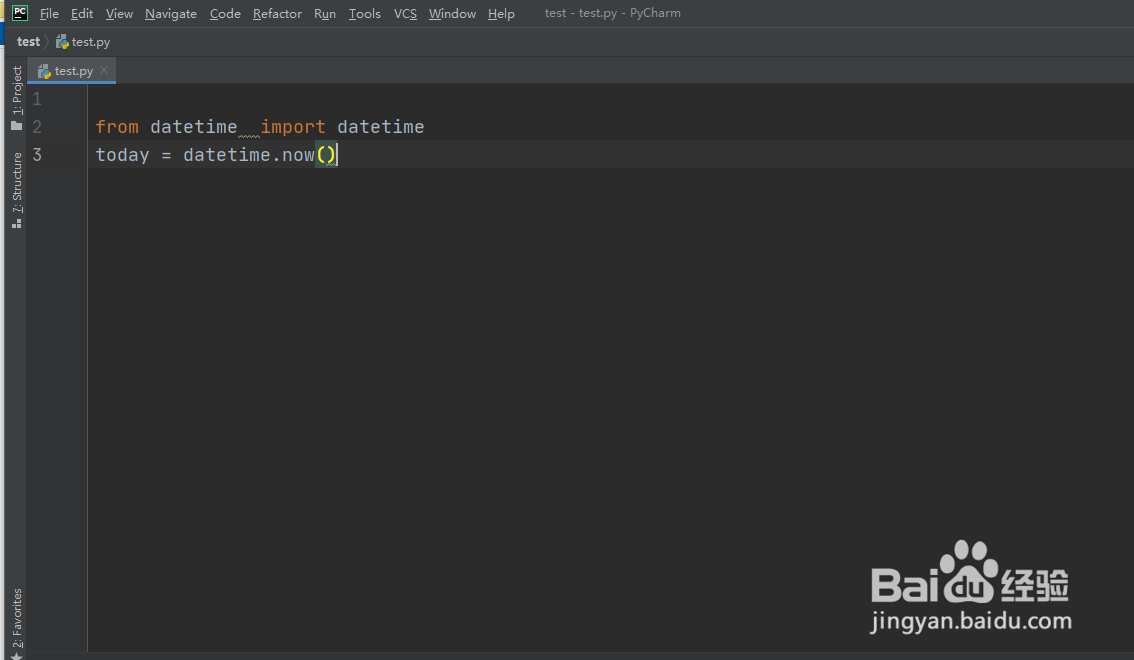Open the 2: Favorites tool window
1134x660 pixels.
[x=17, y=618]
